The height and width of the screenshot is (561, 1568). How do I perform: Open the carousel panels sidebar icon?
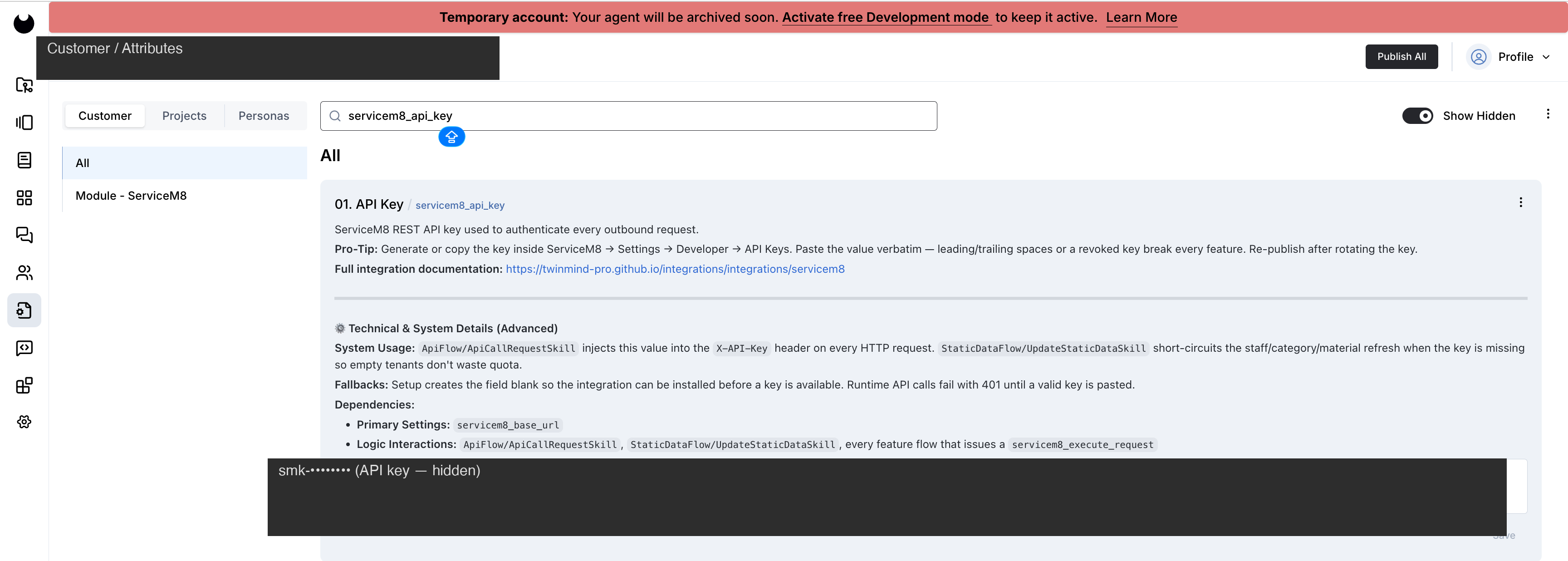click(x=24, y=123)
